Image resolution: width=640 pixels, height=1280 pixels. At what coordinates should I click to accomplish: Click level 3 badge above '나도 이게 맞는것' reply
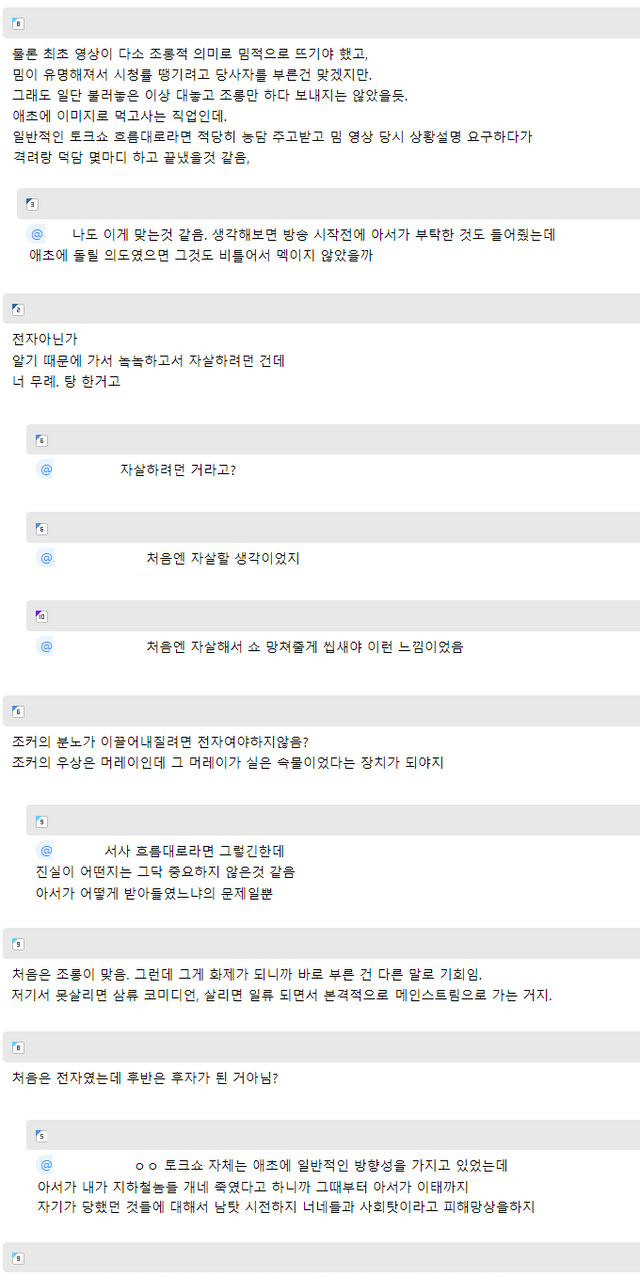click(32, 204)
